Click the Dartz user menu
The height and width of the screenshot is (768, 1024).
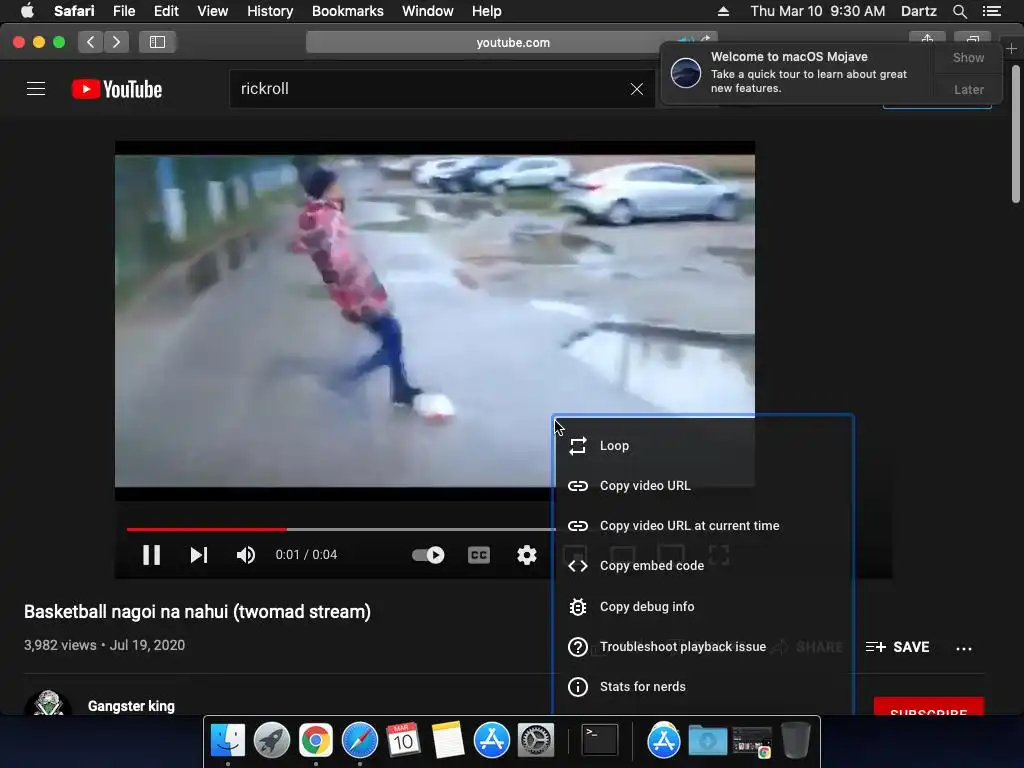click(x=918, y=11)
